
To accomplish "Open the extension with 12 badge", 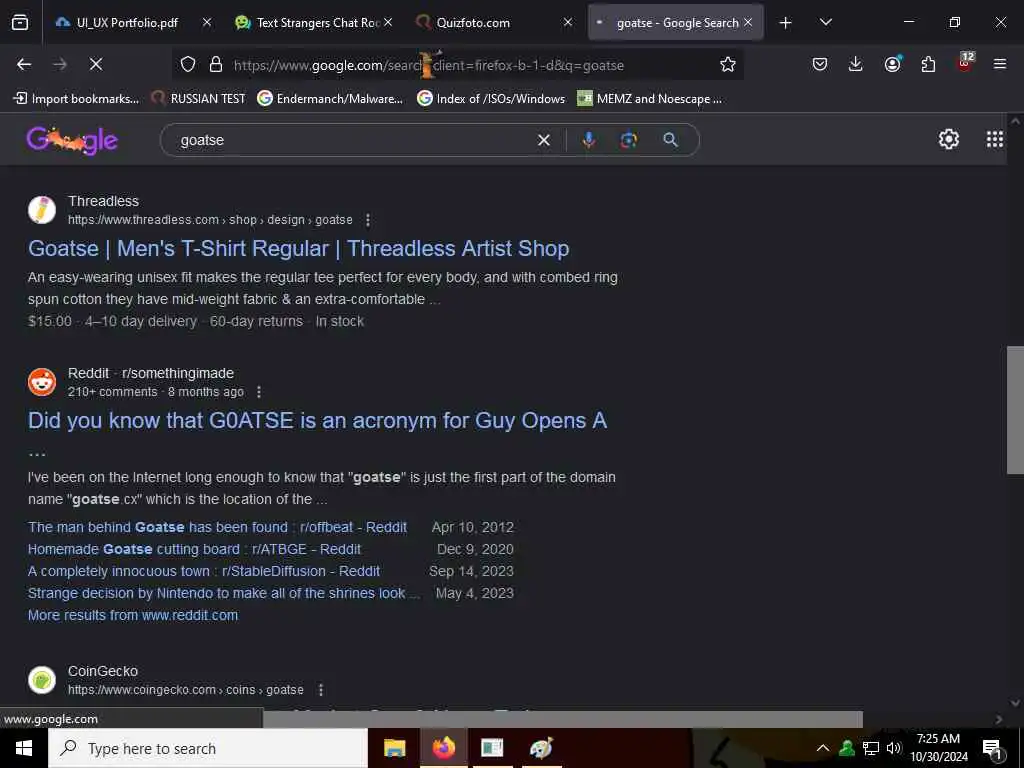I will pos(965,63).
